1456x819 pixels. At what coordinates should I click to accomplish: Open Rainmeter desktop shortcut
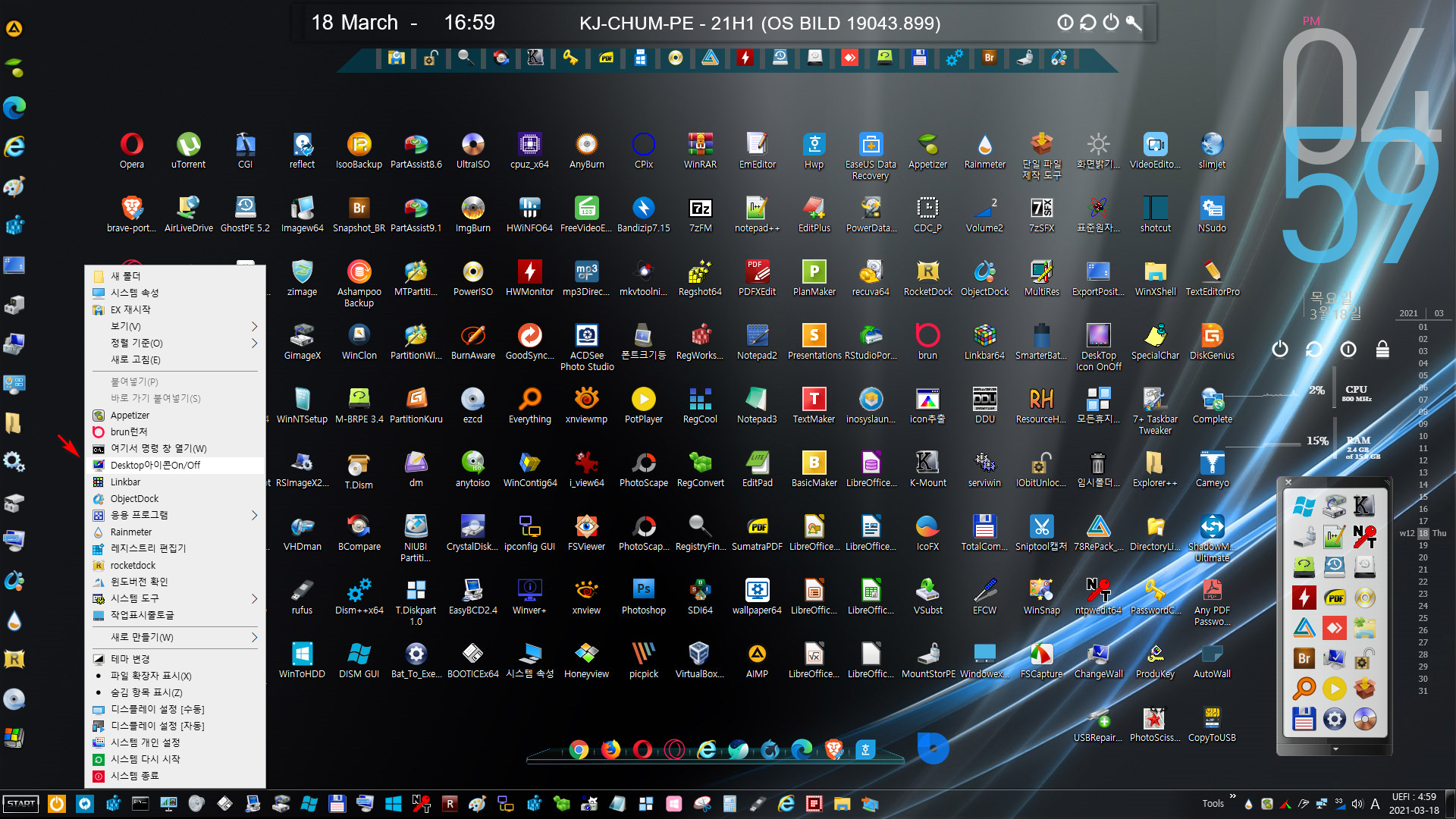click(x=984, y=150)
